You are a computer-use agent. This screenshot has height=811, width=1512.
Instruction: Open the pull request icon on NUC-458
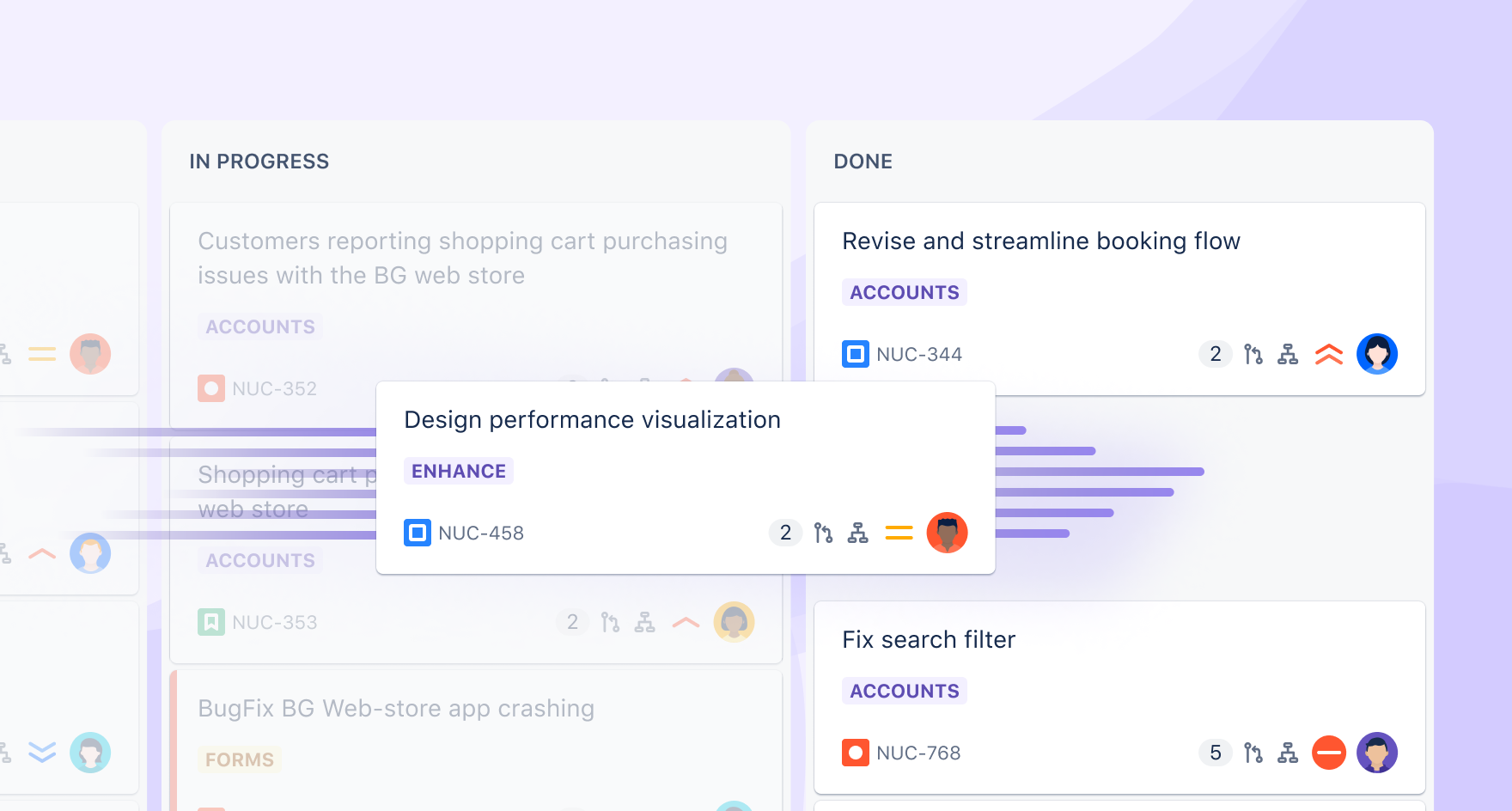(x=822, y=533)
